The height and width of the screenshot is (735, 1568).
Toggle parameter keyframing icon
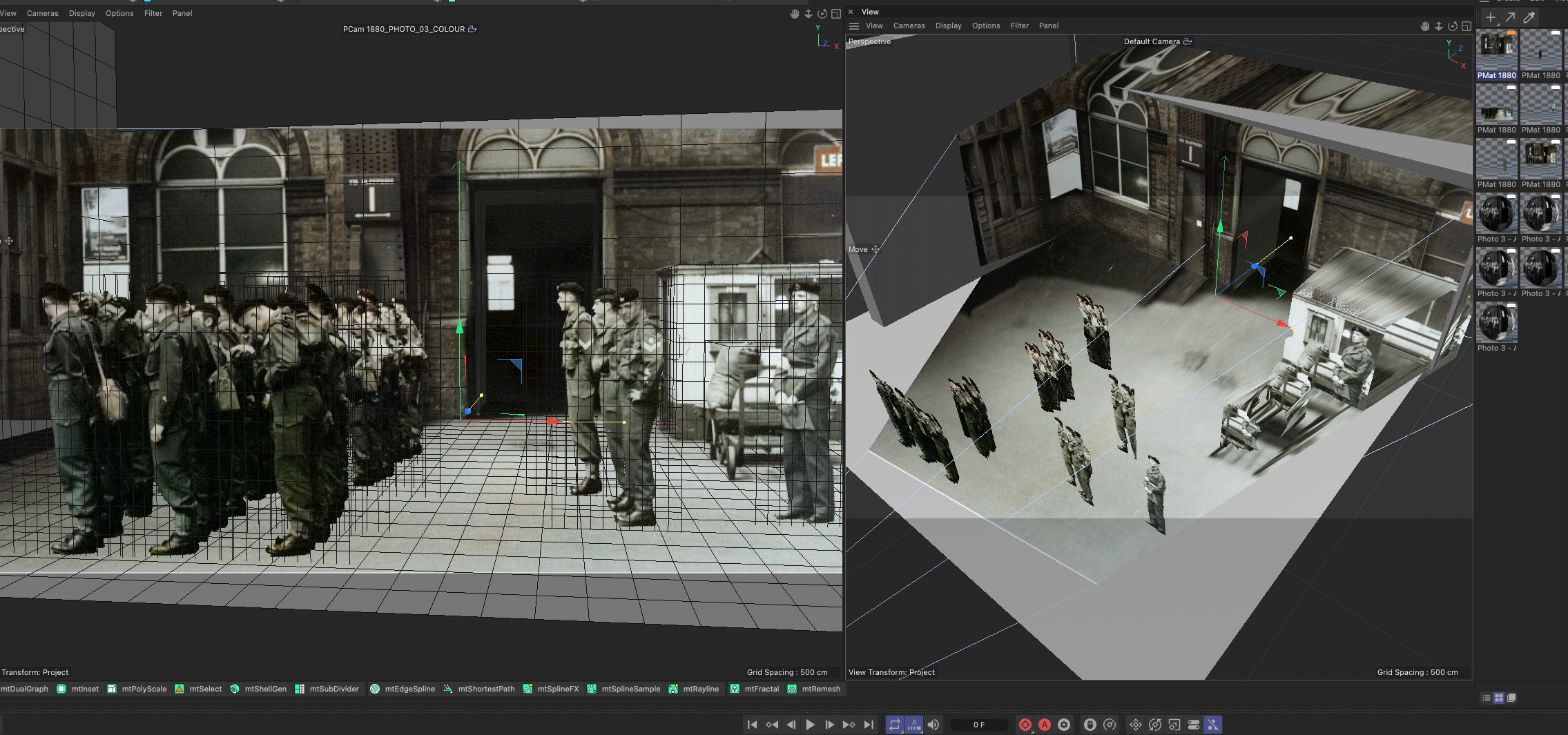(1194, 725)
